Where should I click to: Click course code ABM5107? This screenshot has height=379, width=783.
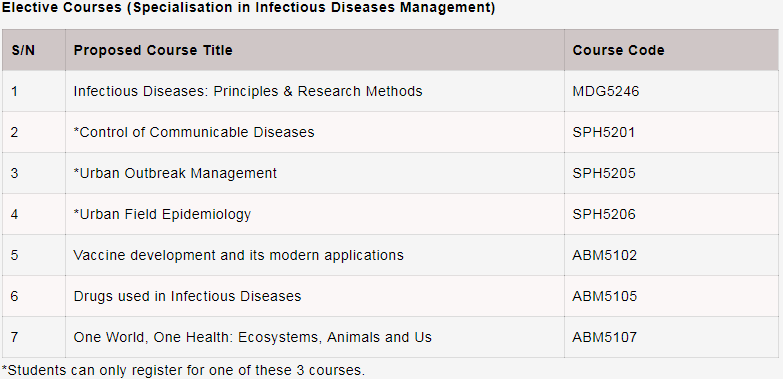[x=605, y=337]
